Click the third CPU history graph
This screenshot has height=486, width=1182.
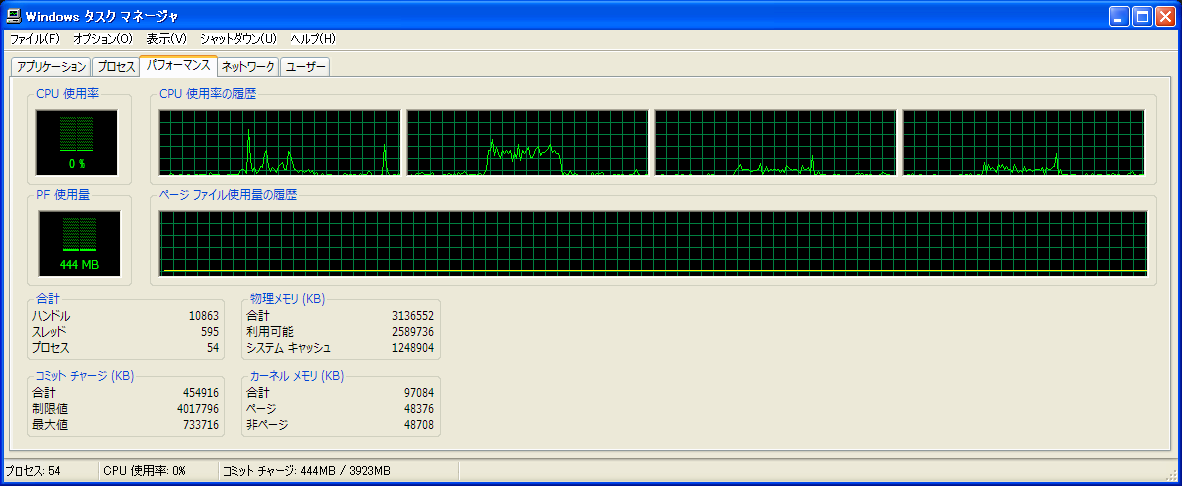(776, 142)
